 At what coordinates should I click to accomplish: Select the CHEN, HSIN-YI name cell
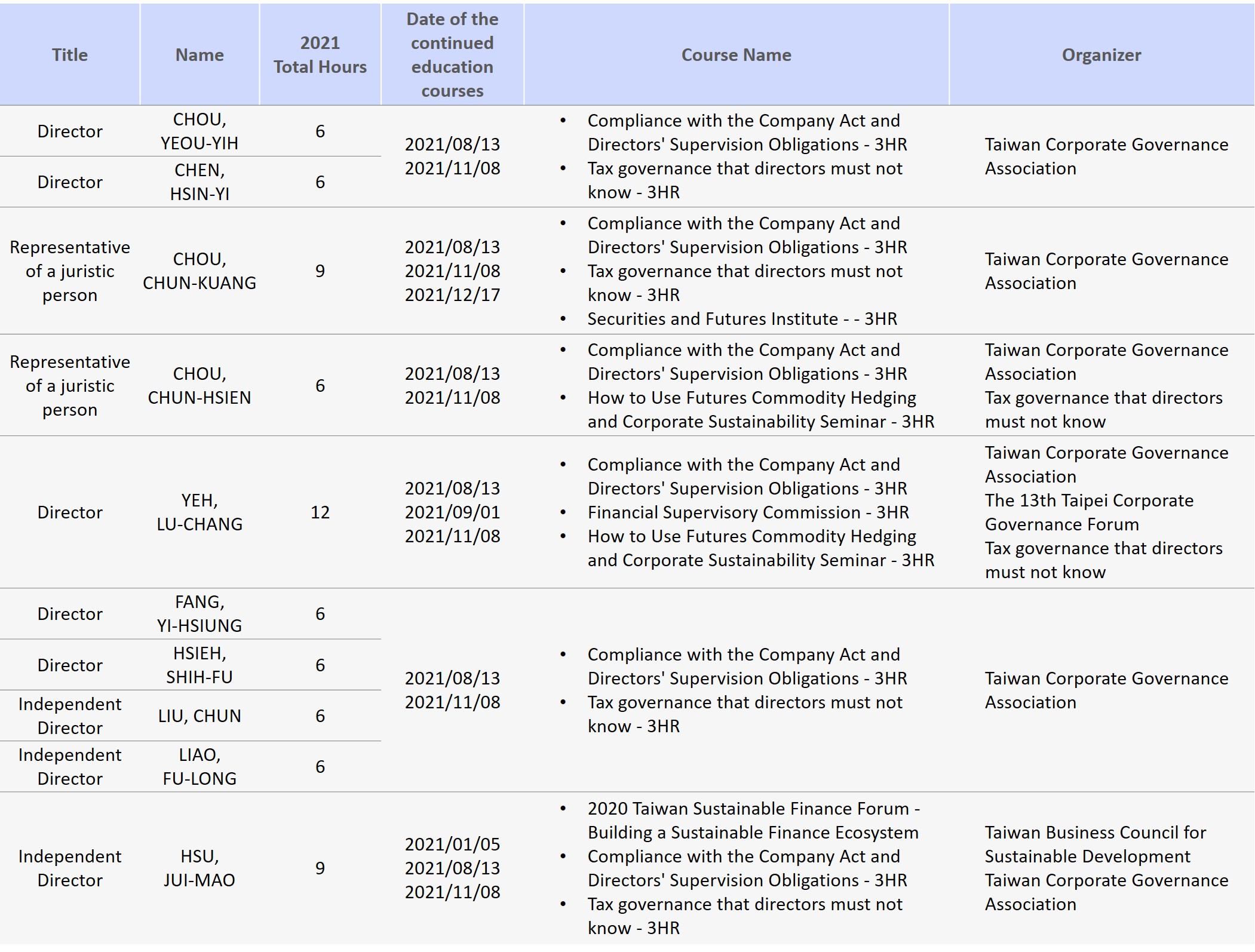tap(200, 182)
